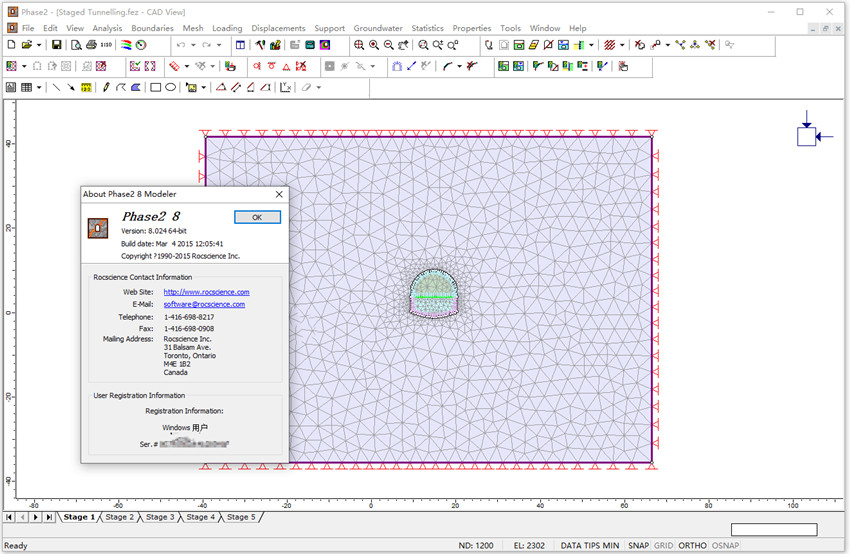Screen dimensions: 850x554
Task: Click the New file icon
Action: tap(11, 45)
